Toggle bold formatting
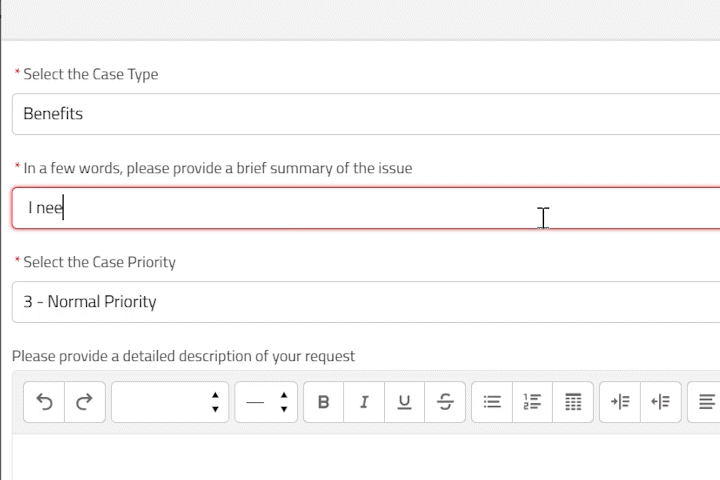 [323, 402]
